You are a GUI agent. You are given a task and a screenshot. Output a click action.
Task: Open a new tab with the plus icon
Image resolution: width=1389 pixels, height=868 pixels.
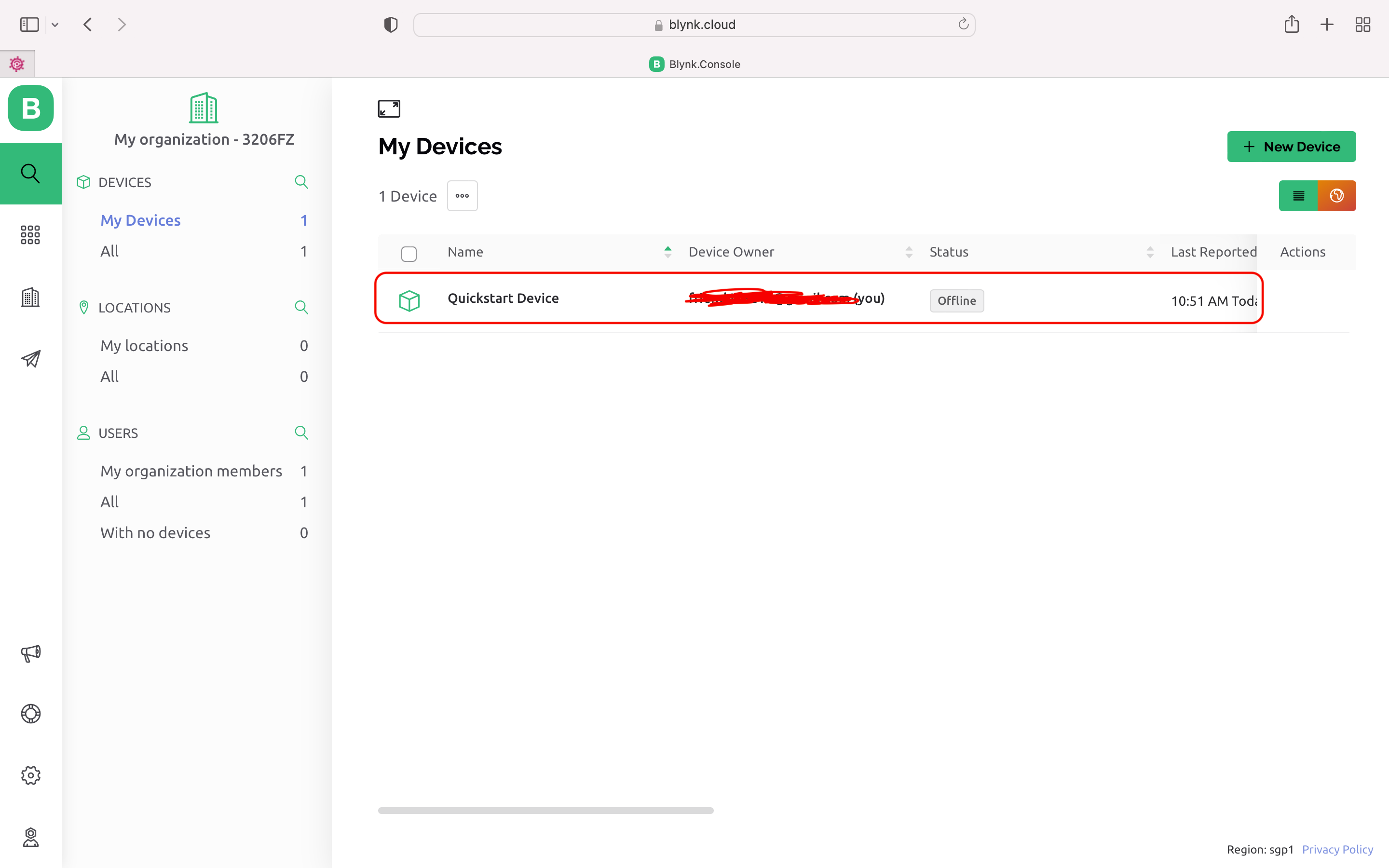(1327, 25)
